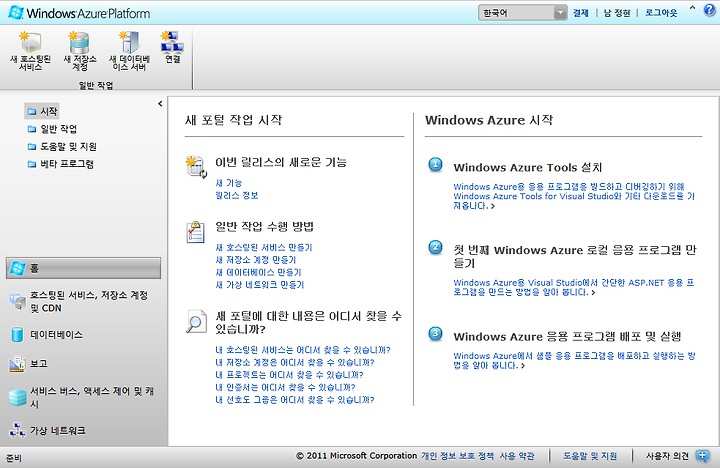The image size is (720, 468).
Task: Click the step 1 number icon
Action: pos(435,164)
